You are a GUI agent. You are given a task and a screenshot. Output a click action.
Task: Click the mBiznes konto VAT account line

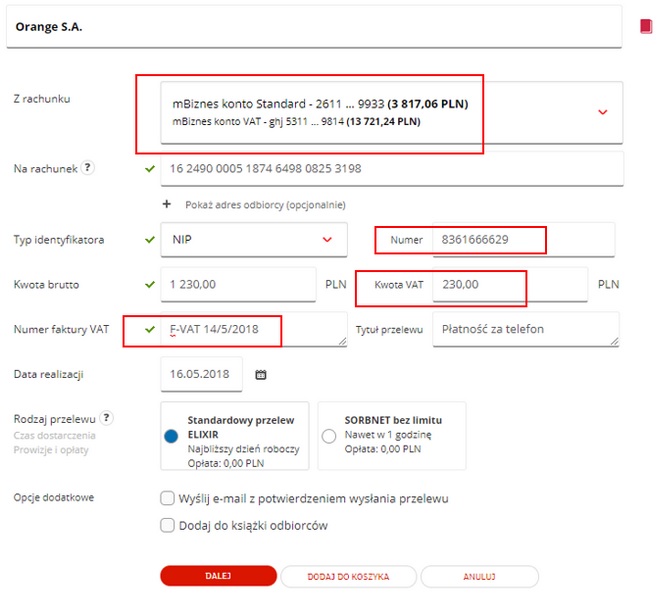[x=296, y=122]
